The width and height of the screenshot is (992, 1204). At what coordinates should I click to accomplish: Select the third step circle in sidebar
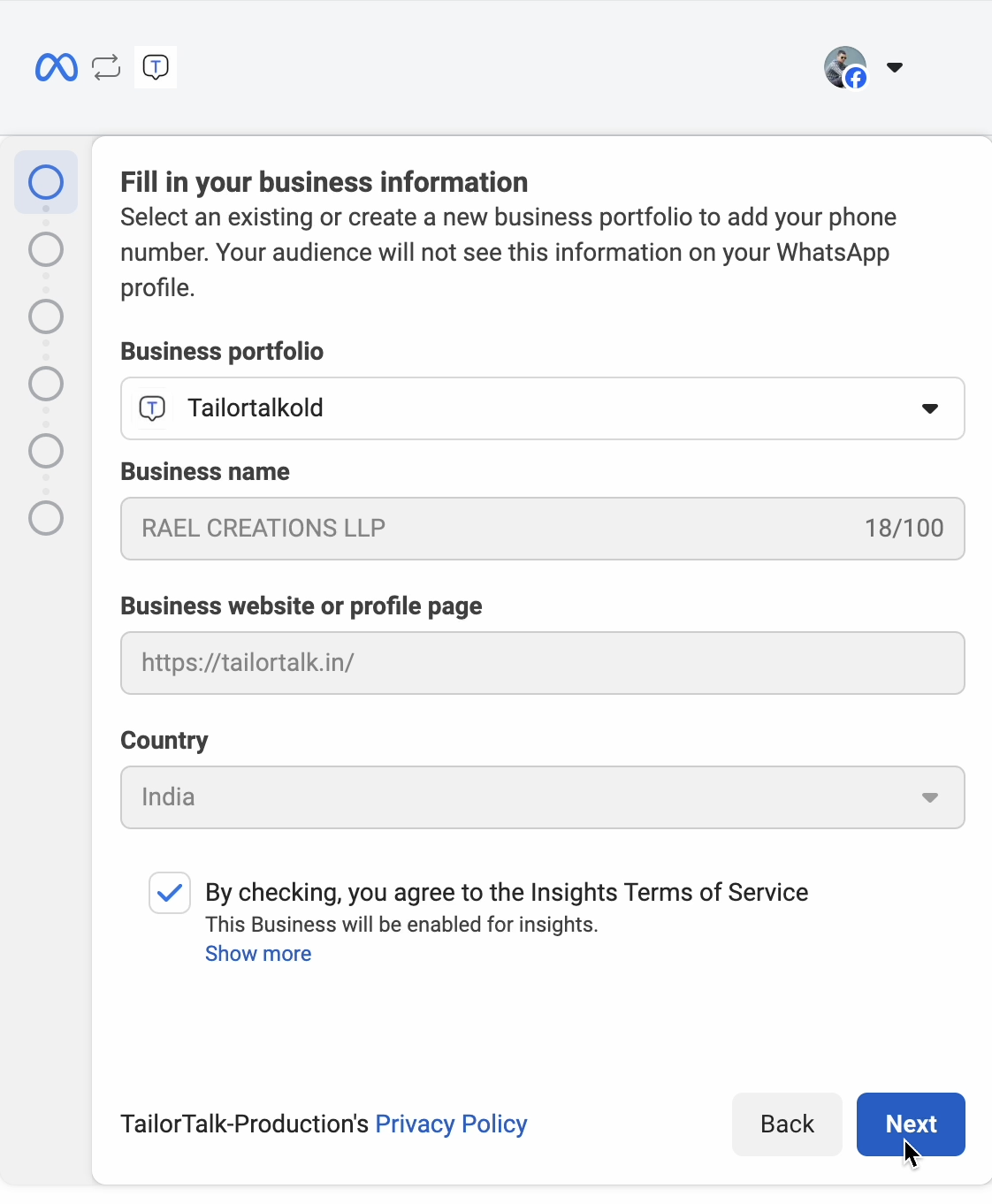coord(46,316)
